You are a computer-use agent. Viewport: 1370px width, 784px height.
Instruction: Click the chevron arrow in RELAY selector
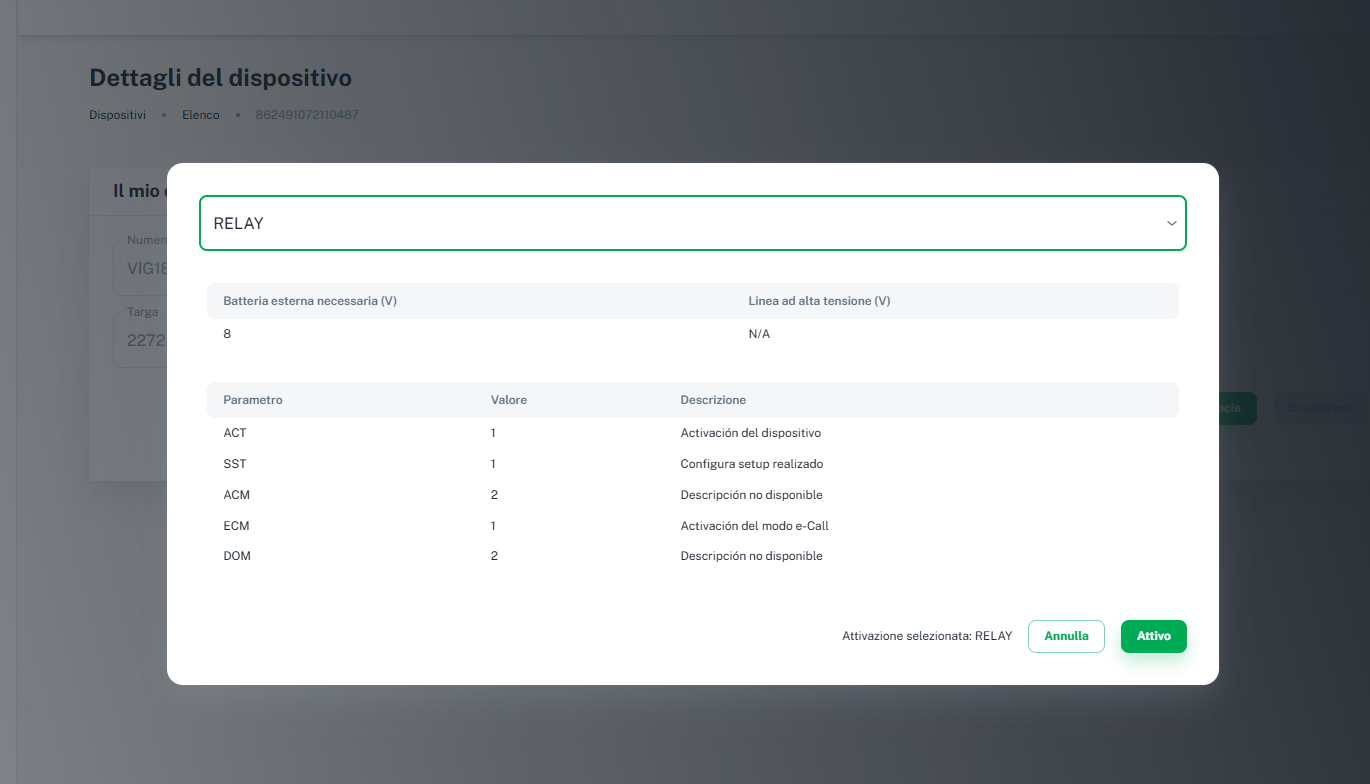point(1171,223)
